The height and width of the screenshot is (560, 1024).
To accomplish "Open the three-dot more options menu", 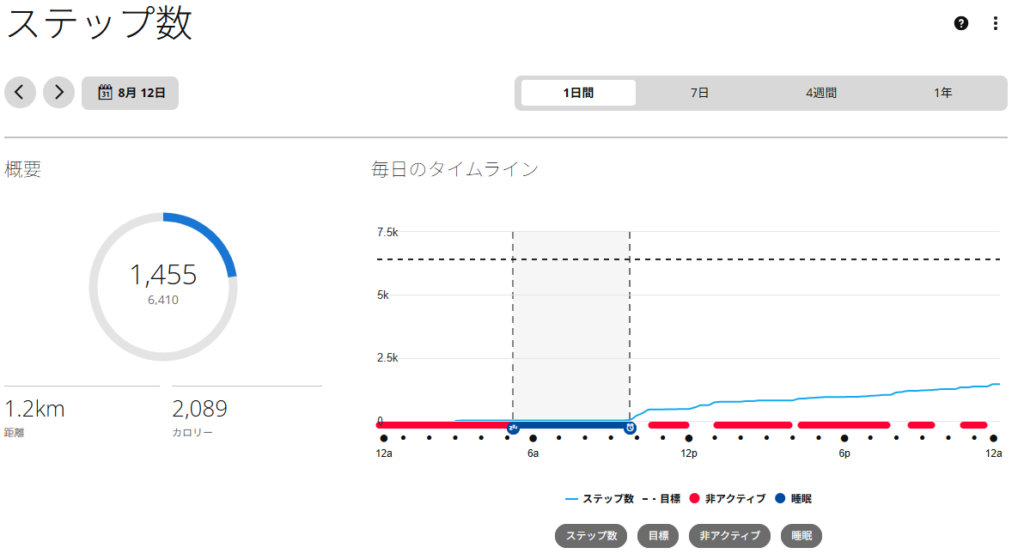I will [995, 23].
